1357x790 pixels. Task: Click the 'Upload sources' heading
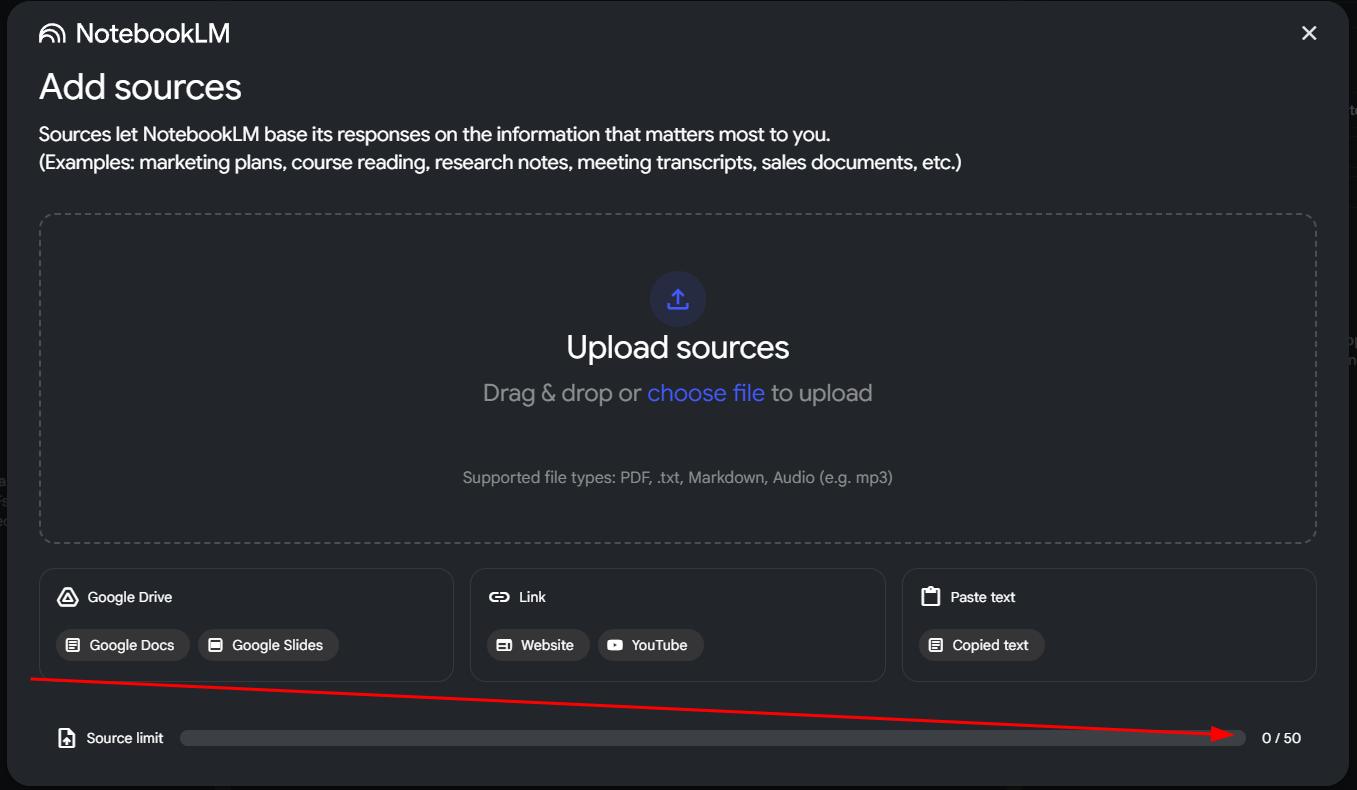678,347
